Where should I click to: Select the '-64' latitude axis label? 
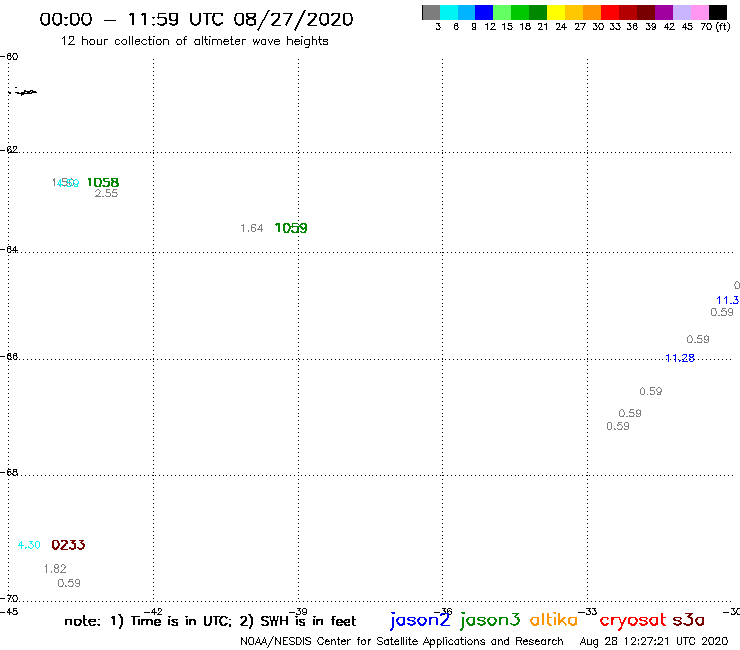point(9,249)
